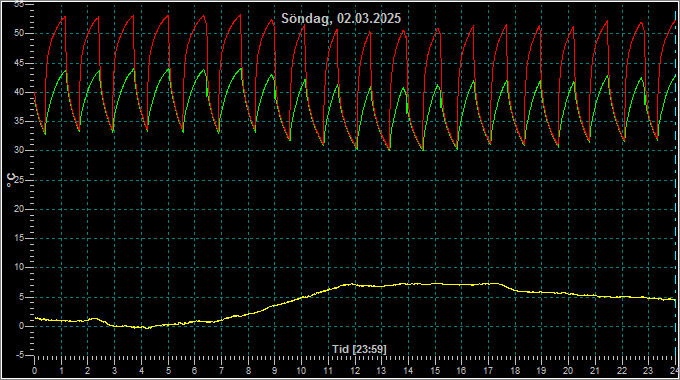Screen dimensions: 680x380
Task: Click hour 6 on the time axis
Action: [194, 371]
